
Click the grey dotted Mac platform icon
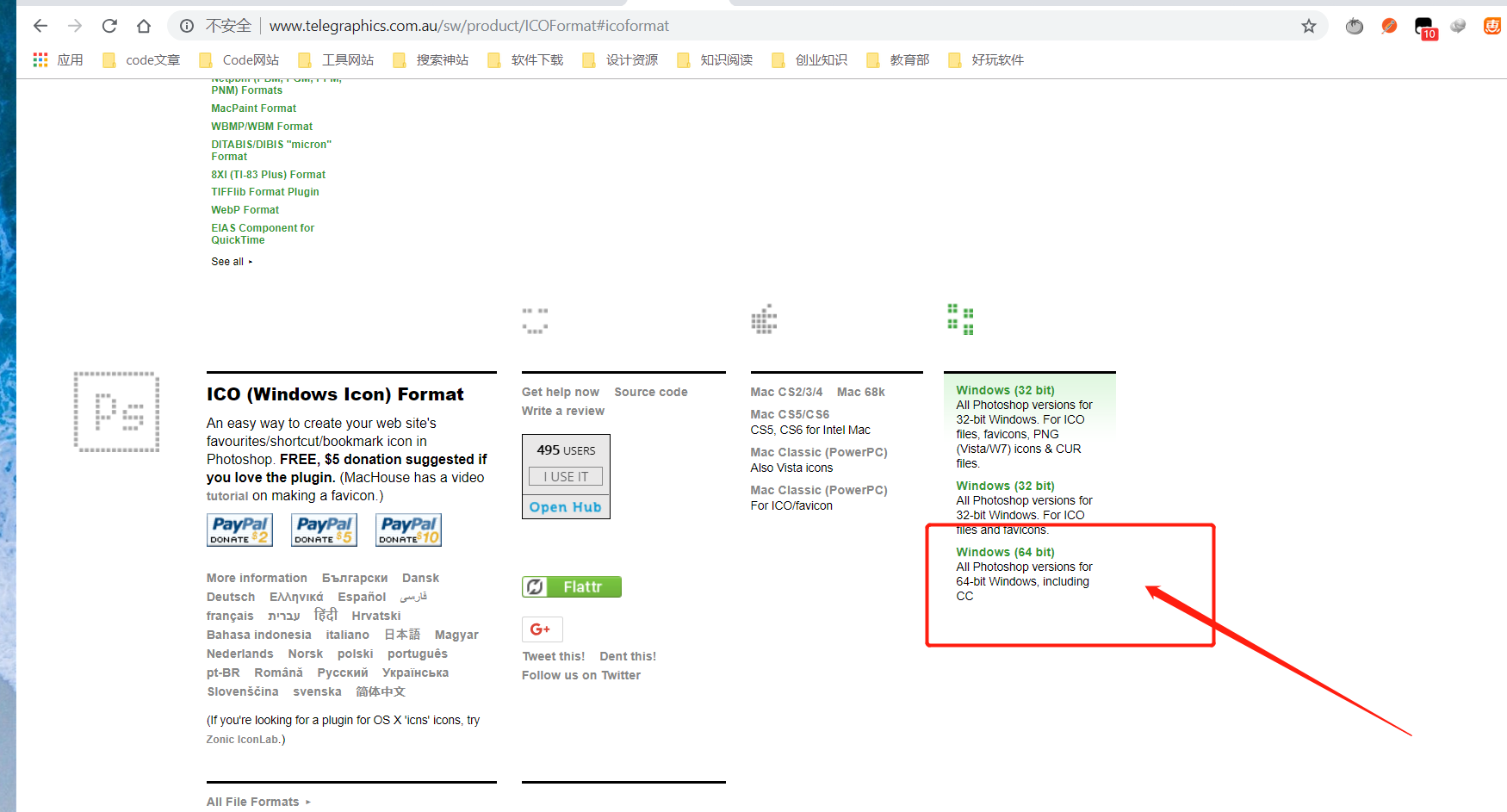point(764,319)
